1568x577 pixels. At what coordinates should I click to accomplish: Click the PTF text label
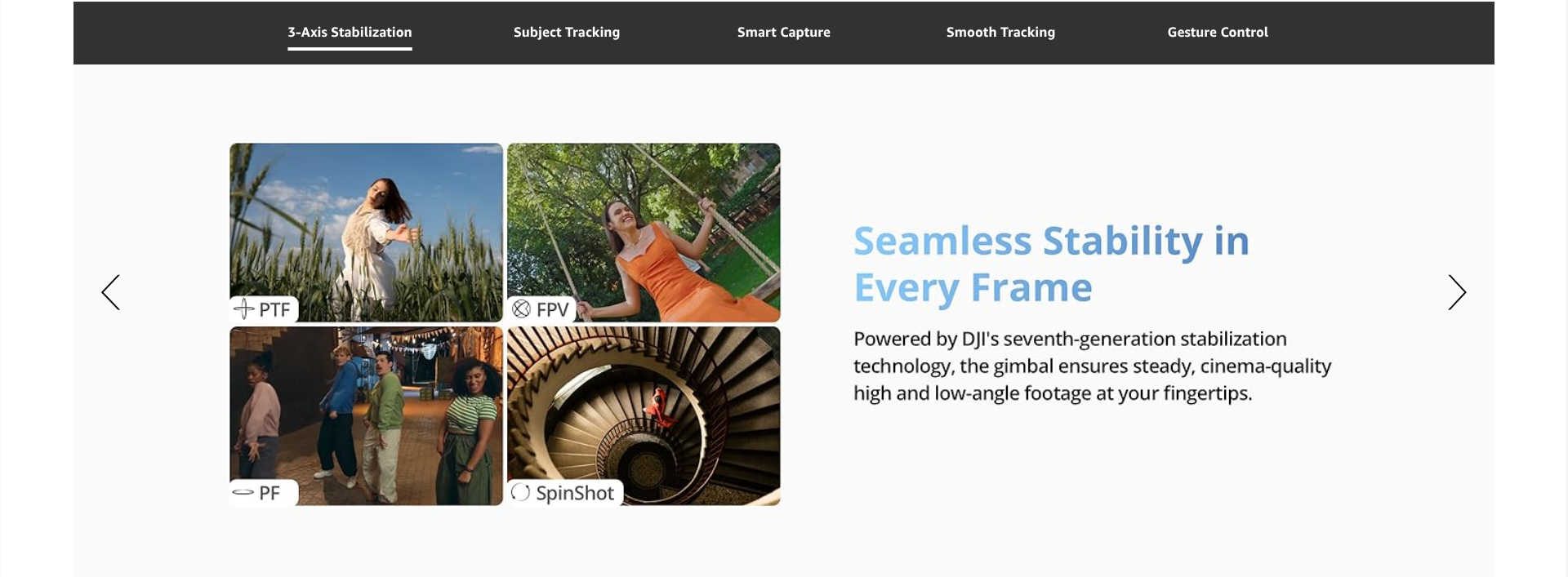click(x=274, y=309)
